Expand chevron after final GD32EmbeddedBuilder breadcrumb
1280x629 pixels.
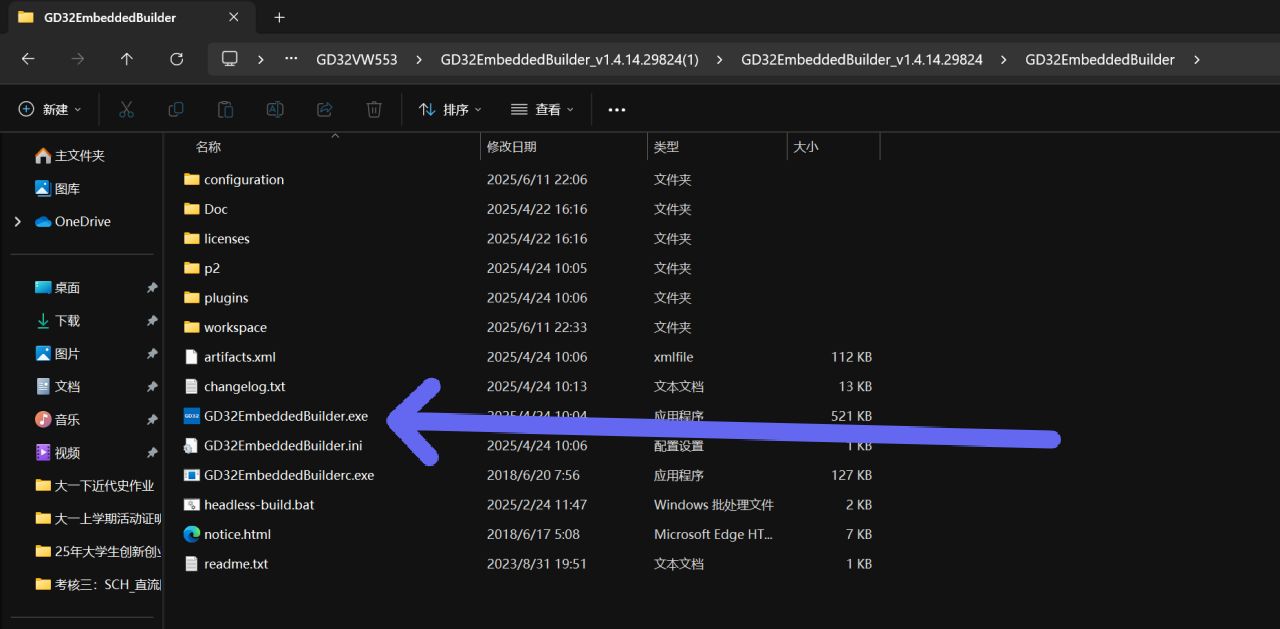pos(1196,59)
